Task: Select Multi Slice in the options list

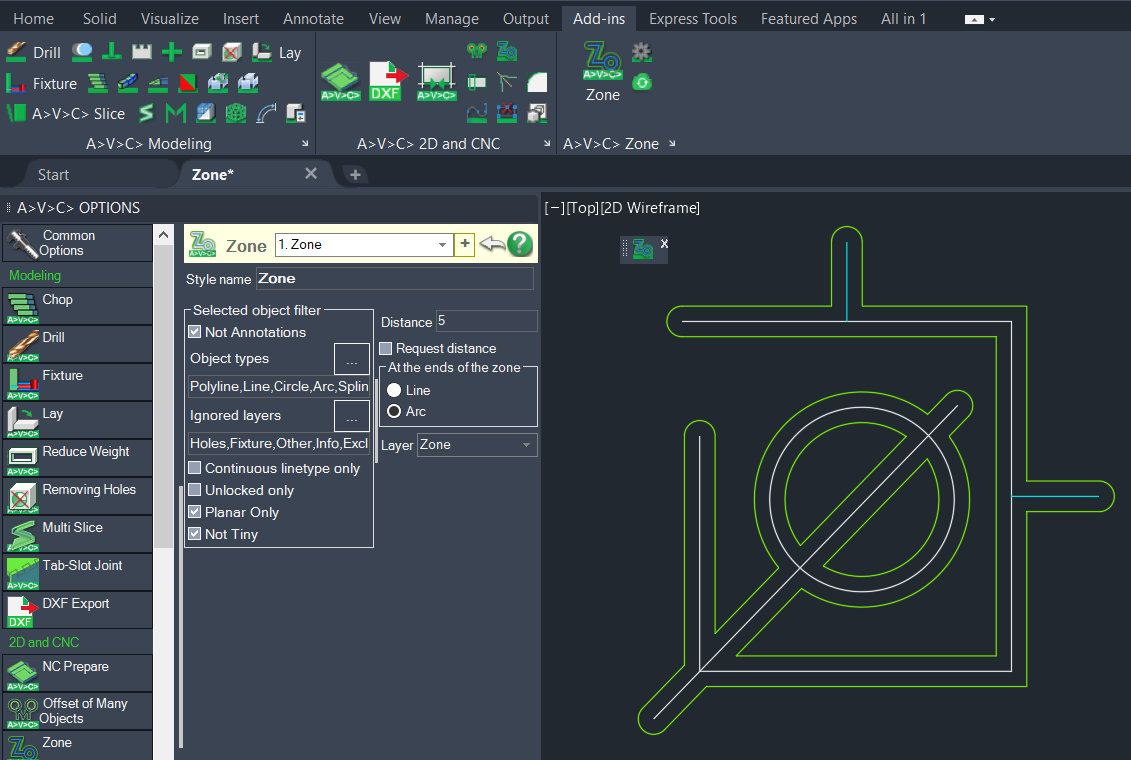Action: (x=77, y=533)
